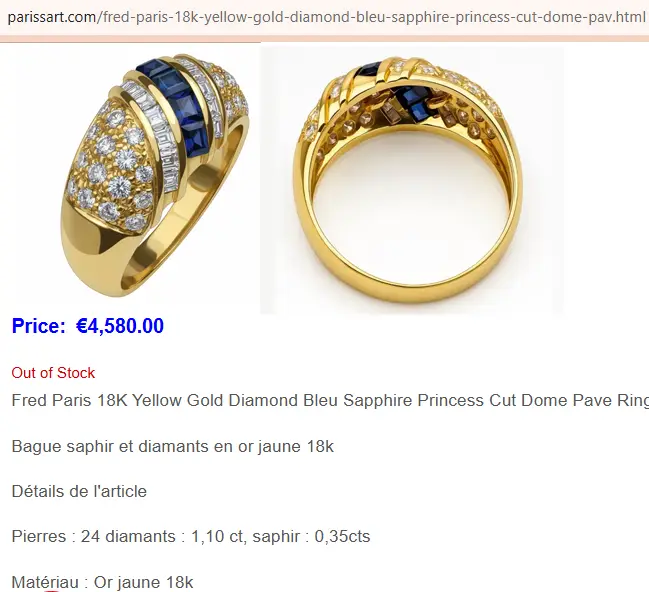
Task: Click the 'Matériau : Or jaune 18k' line
Action: 102,582
